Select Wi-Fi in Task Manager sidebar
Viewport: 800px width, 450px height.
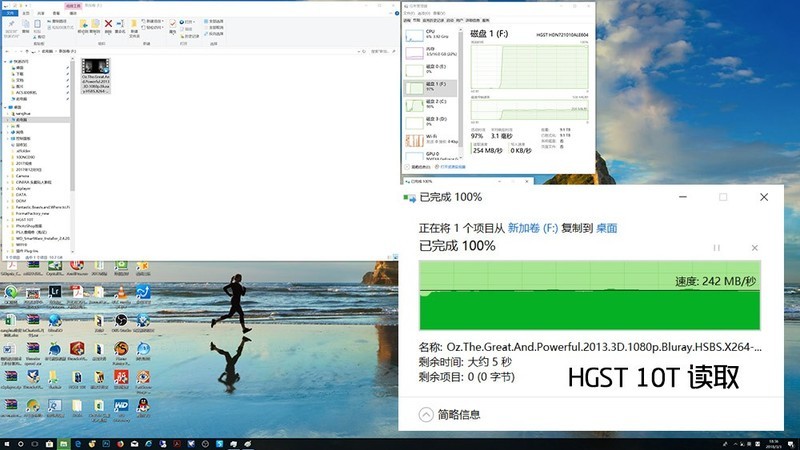tap(431, 140)
